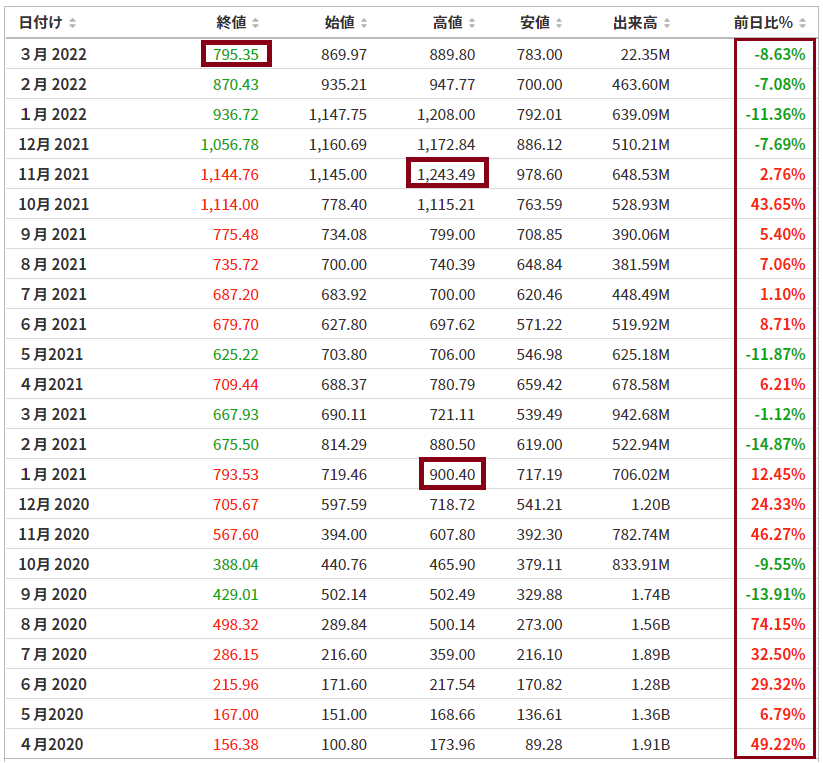Click the 日付け column header label

pos(41,23)
